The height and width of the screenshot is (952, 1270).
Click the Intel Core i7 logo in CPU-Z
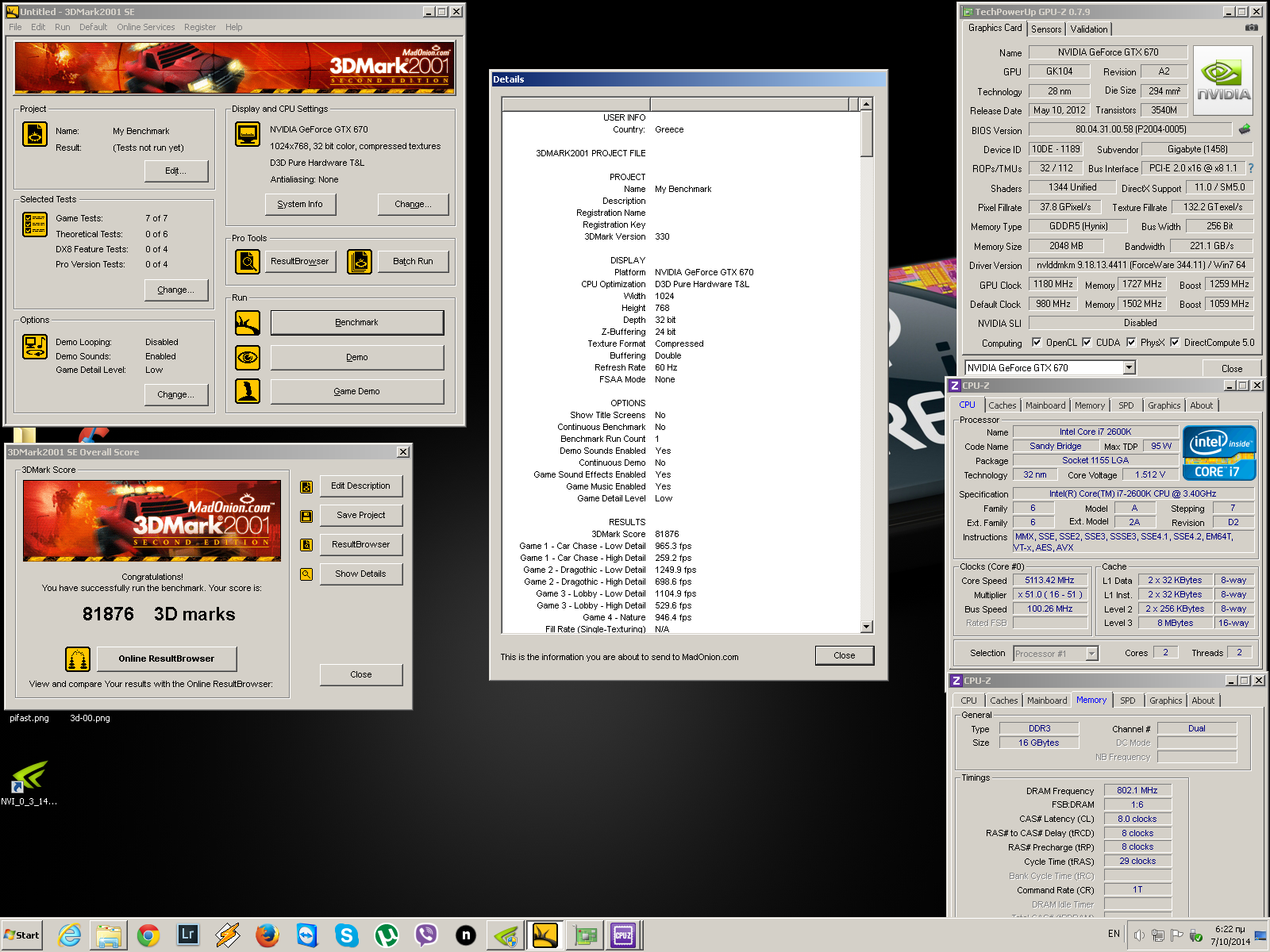coord(1219,453)
